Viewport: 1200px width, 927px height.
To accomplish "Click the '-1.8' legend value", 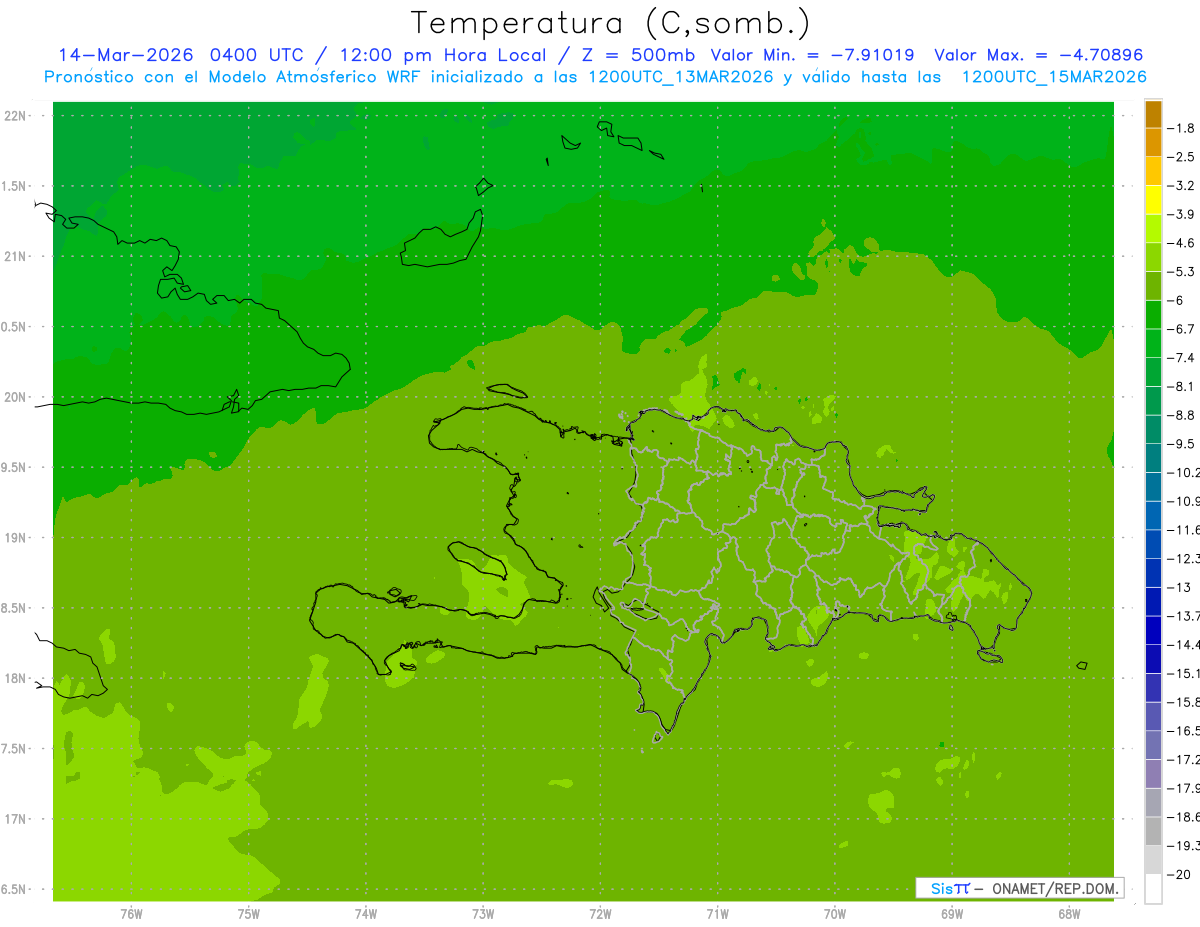I will click(x=1182, y=128).
